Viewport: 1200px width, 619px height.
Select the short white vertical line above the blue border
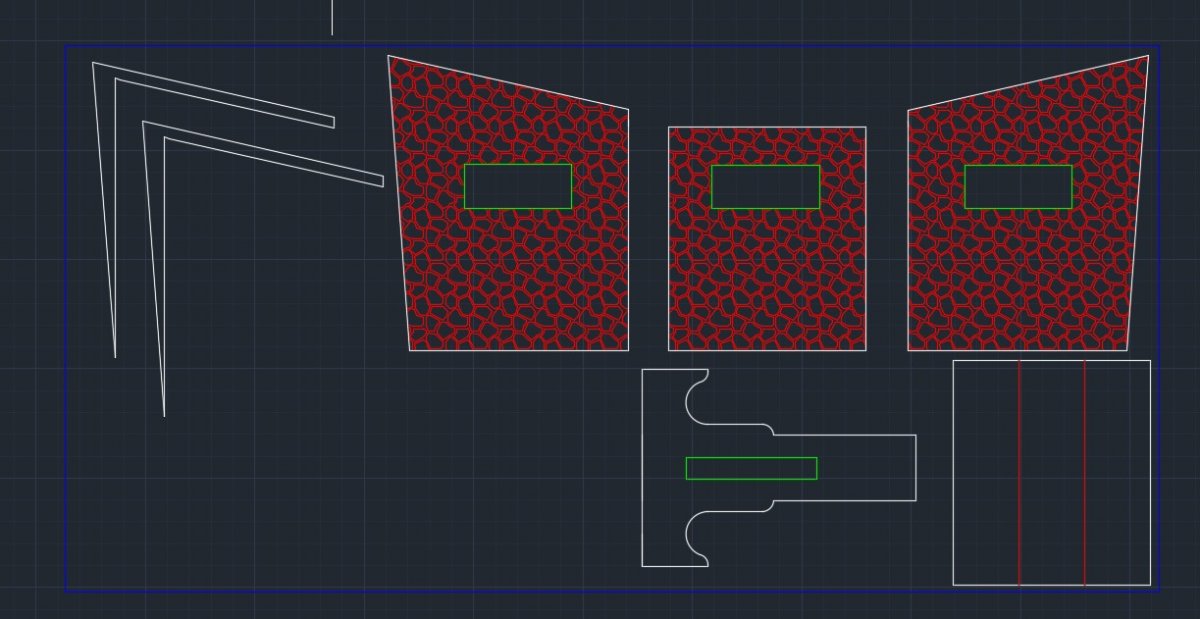(332, 17)
